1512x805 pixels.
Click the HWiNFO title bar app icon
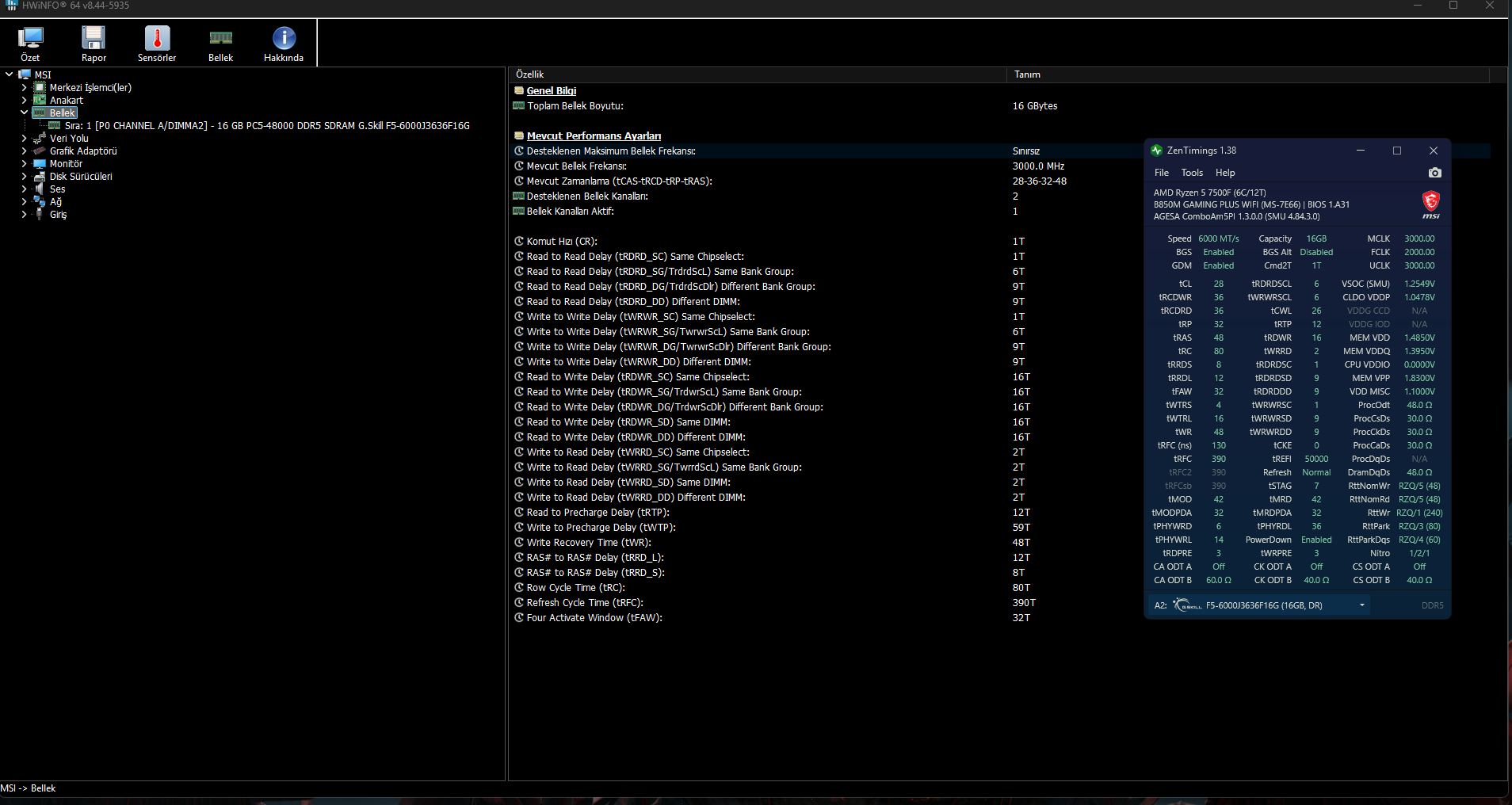[12, 6]
